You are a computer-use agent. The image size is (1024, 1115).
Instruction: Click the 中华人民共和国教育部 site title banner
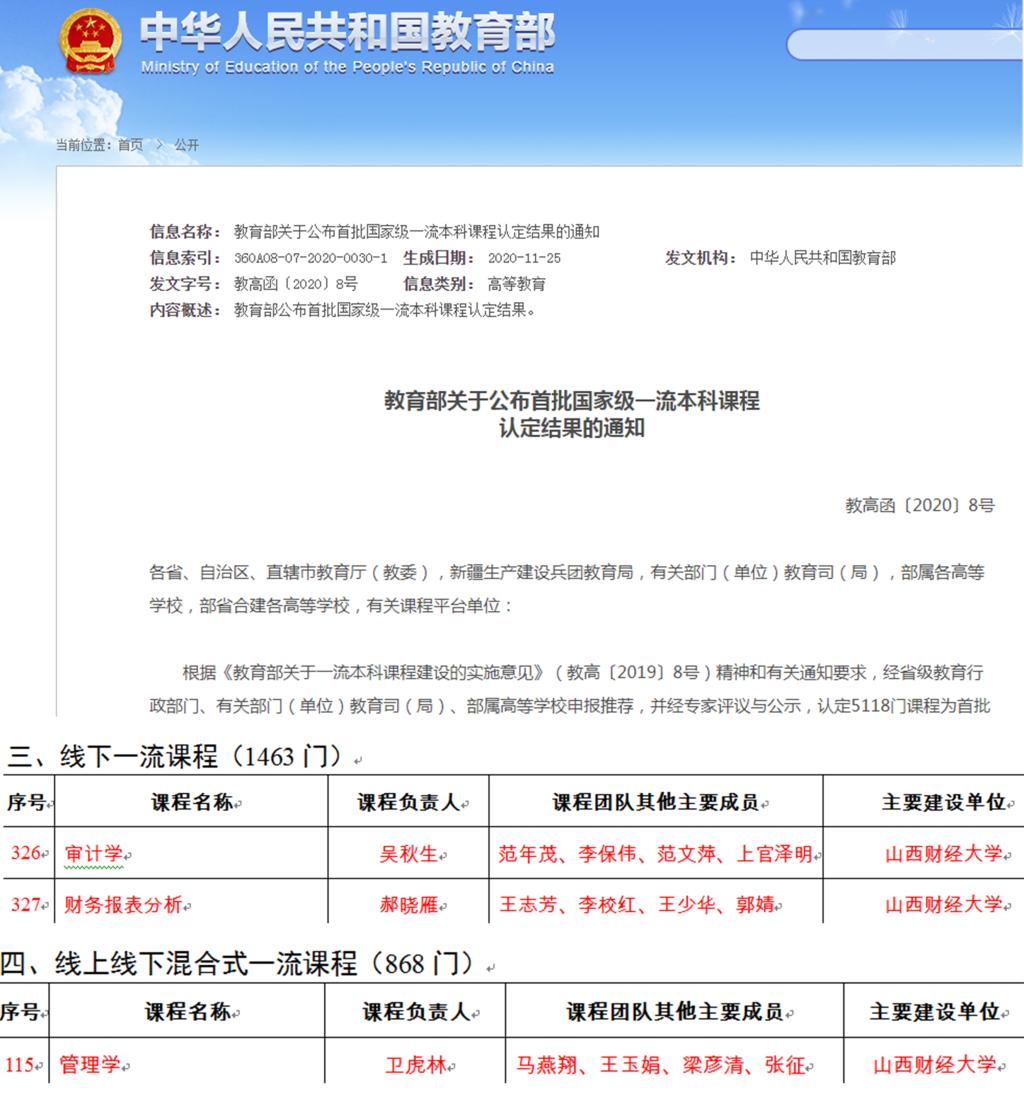347,32
